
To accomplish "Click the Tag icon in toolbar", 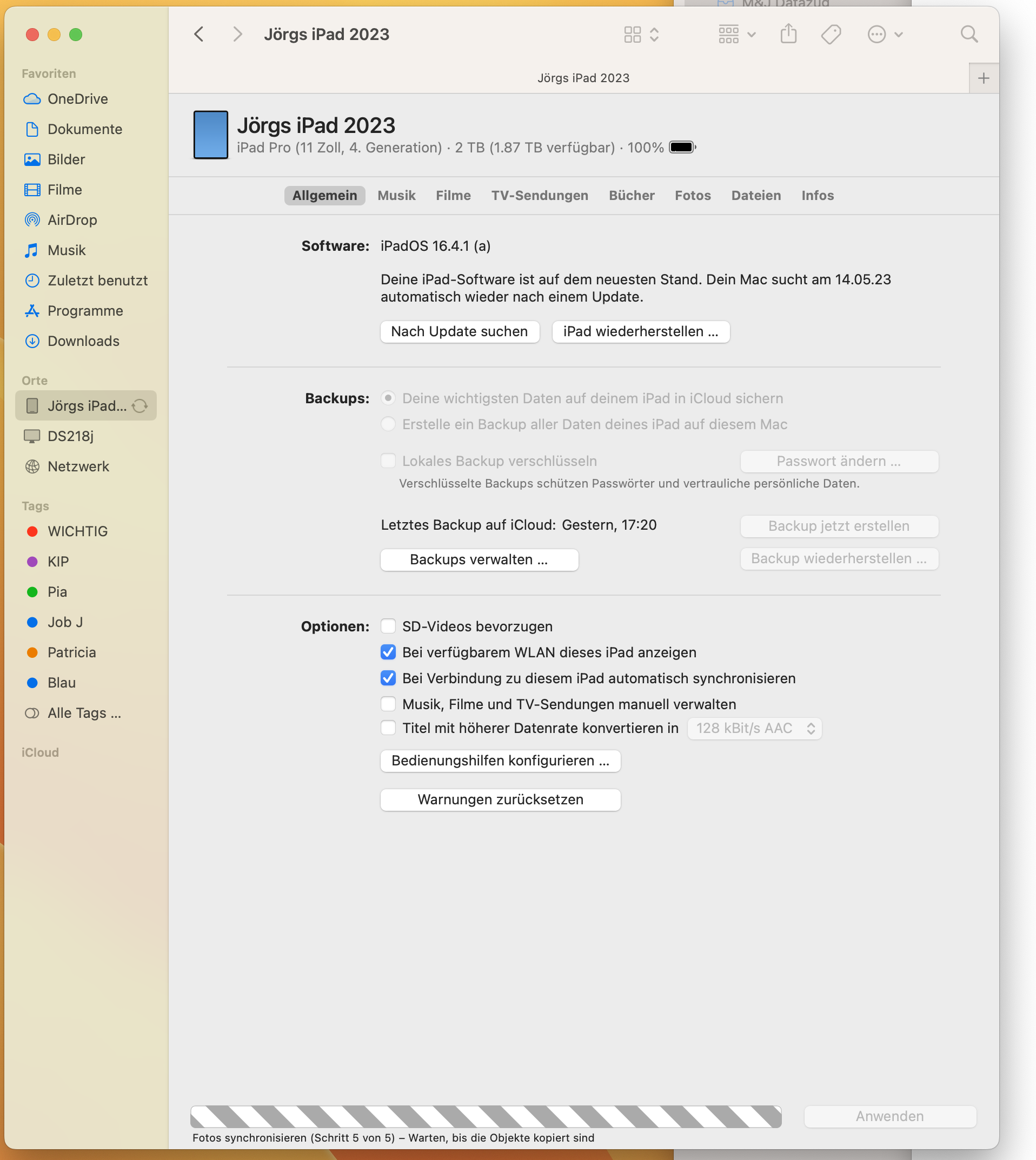I will (831, 35).
